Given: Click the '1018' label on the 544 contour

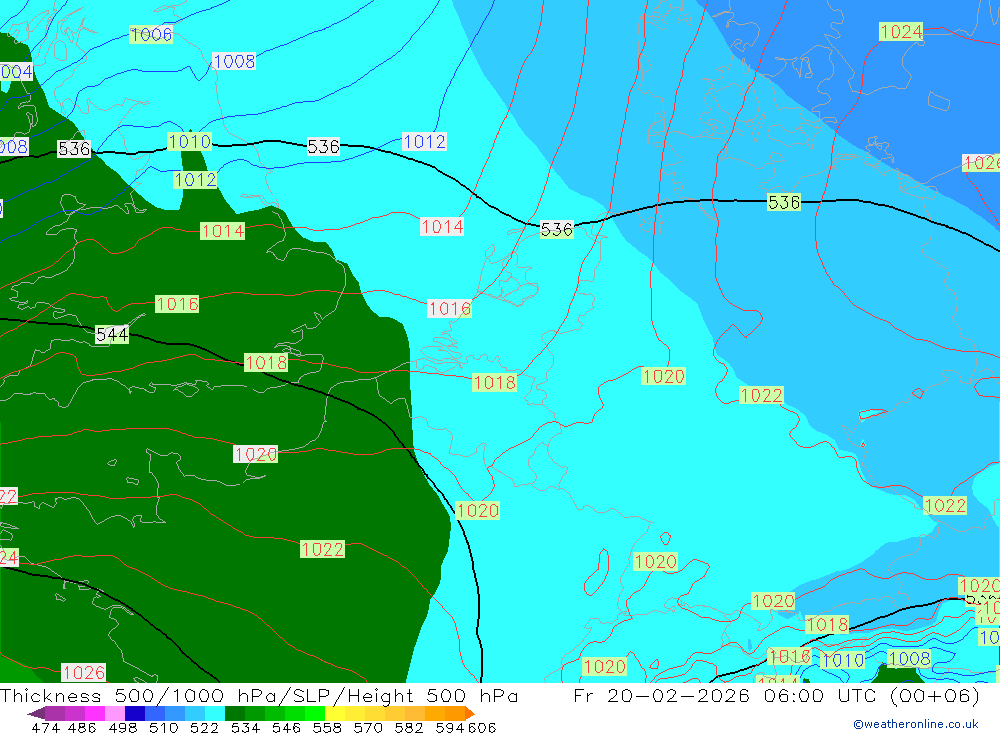Looking at the screenshot, I should [266, 363].
